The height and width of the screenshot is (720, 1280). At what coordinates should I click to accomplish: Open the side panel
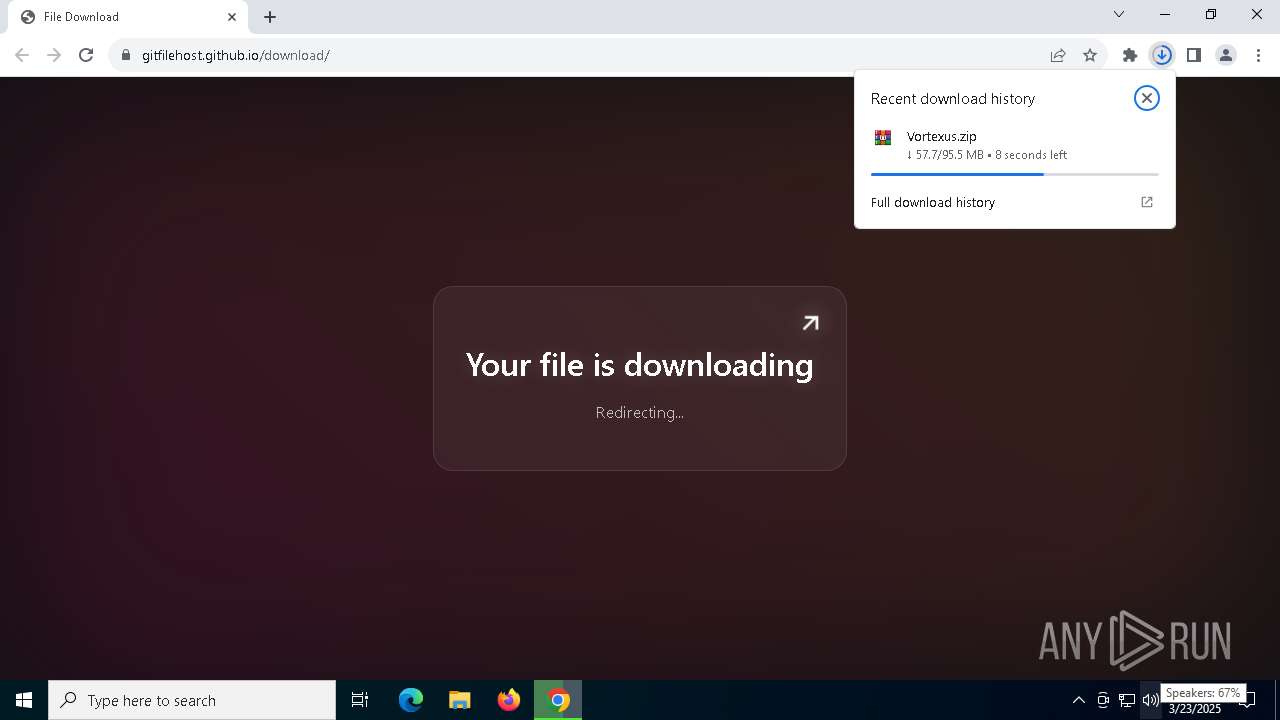pos(1194,55)
